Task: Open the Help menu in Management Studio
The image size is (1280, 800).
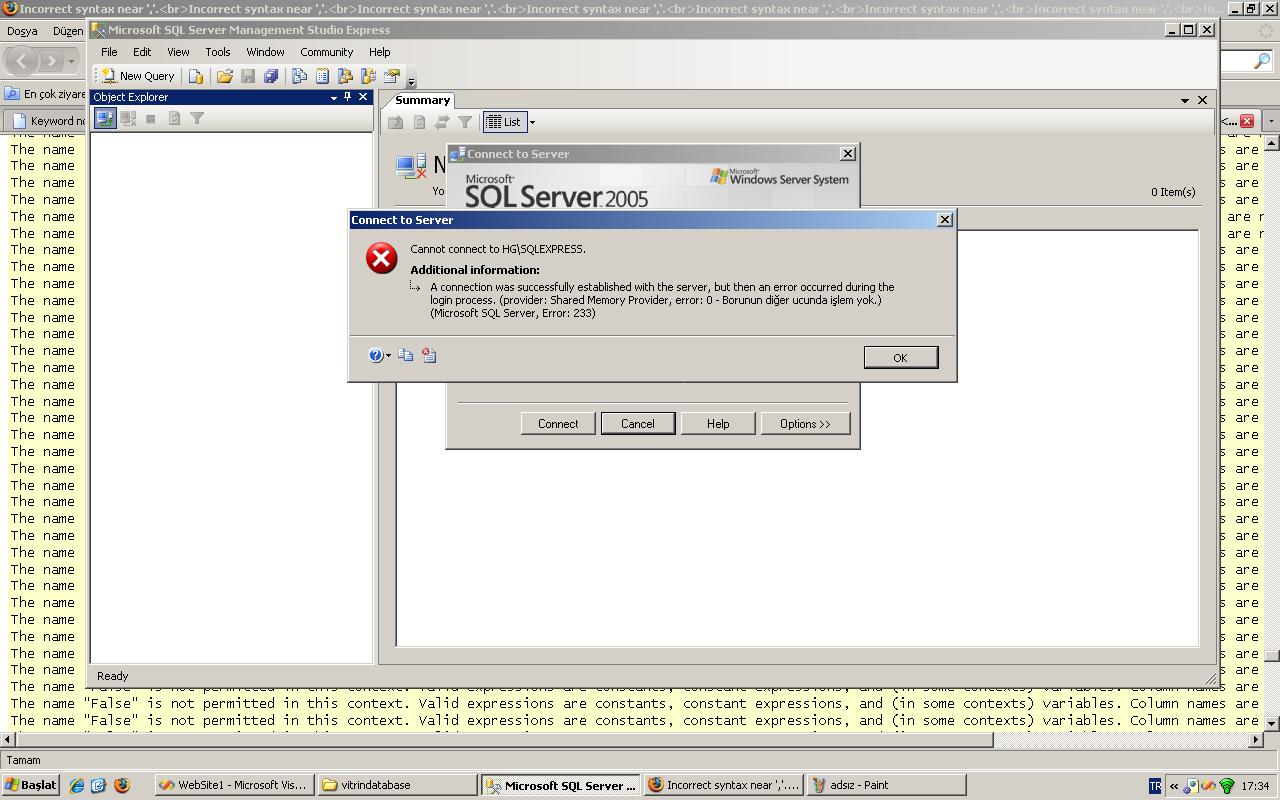Action: click(x=379, y=52)
